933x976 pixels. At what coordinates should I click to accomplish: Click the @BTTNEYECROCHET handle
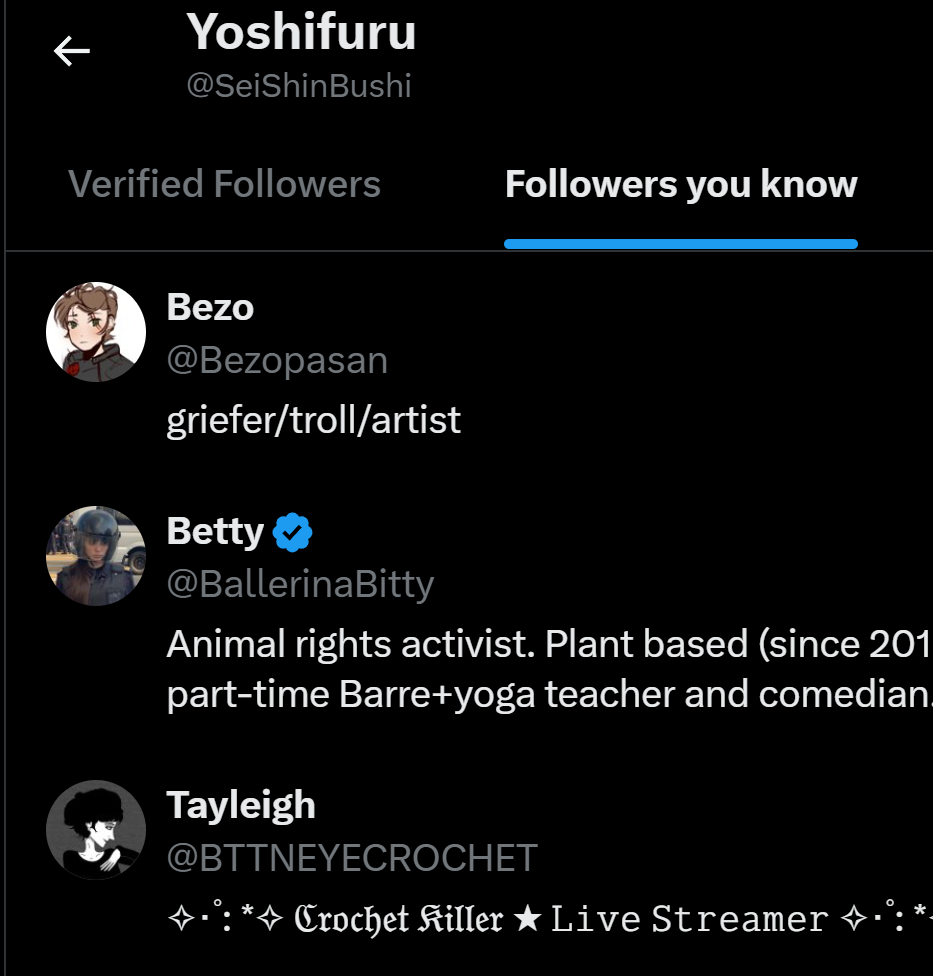[x=352, y=858]
